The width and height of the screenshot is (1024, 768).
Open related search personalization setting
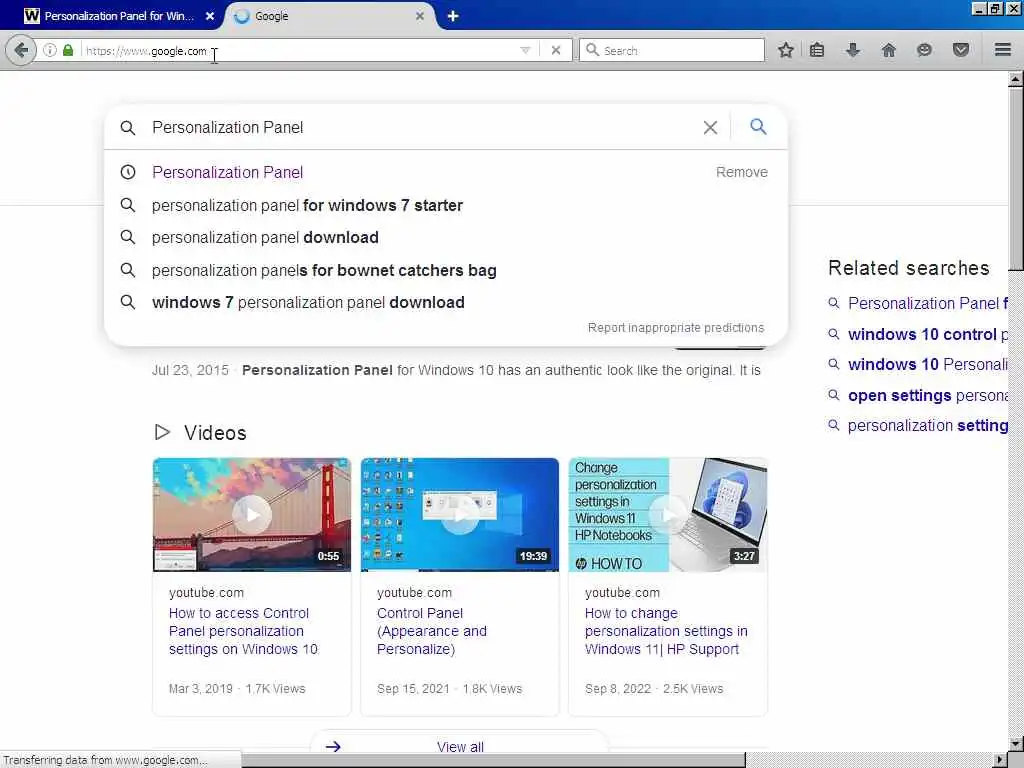click(927, 426)
